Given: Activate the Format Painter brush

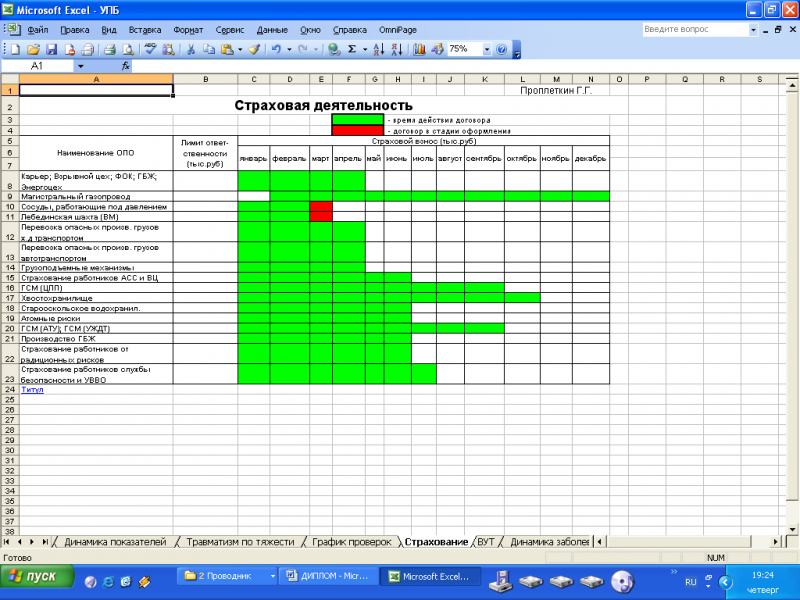Looking at the screenshot, I should (x=254, y=49).
